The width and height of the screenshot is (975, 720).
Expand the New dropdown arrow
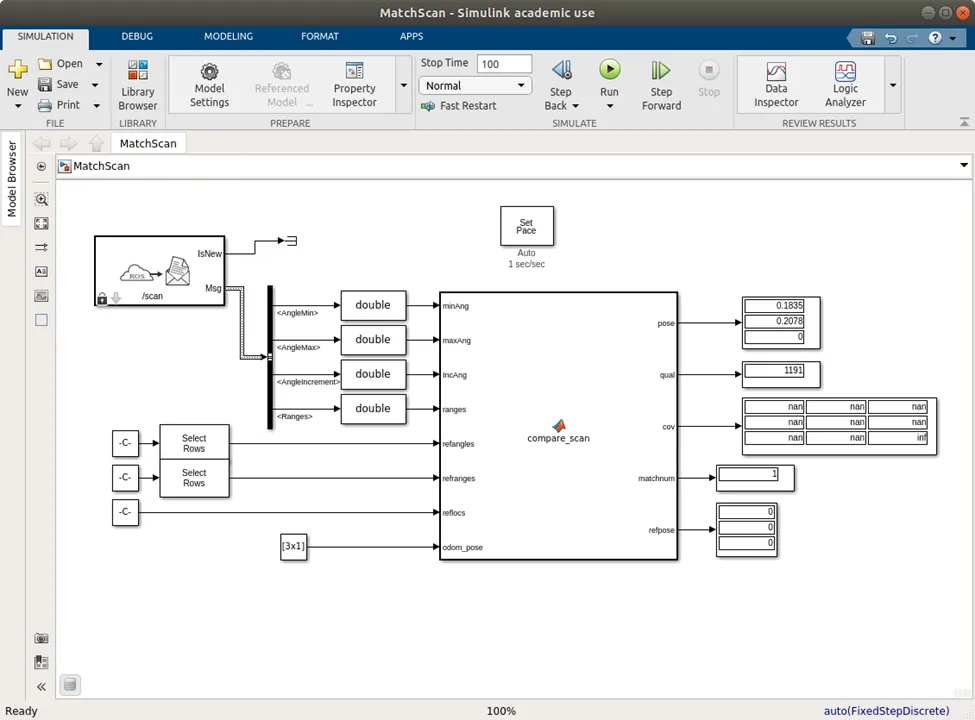coord(17,106)
